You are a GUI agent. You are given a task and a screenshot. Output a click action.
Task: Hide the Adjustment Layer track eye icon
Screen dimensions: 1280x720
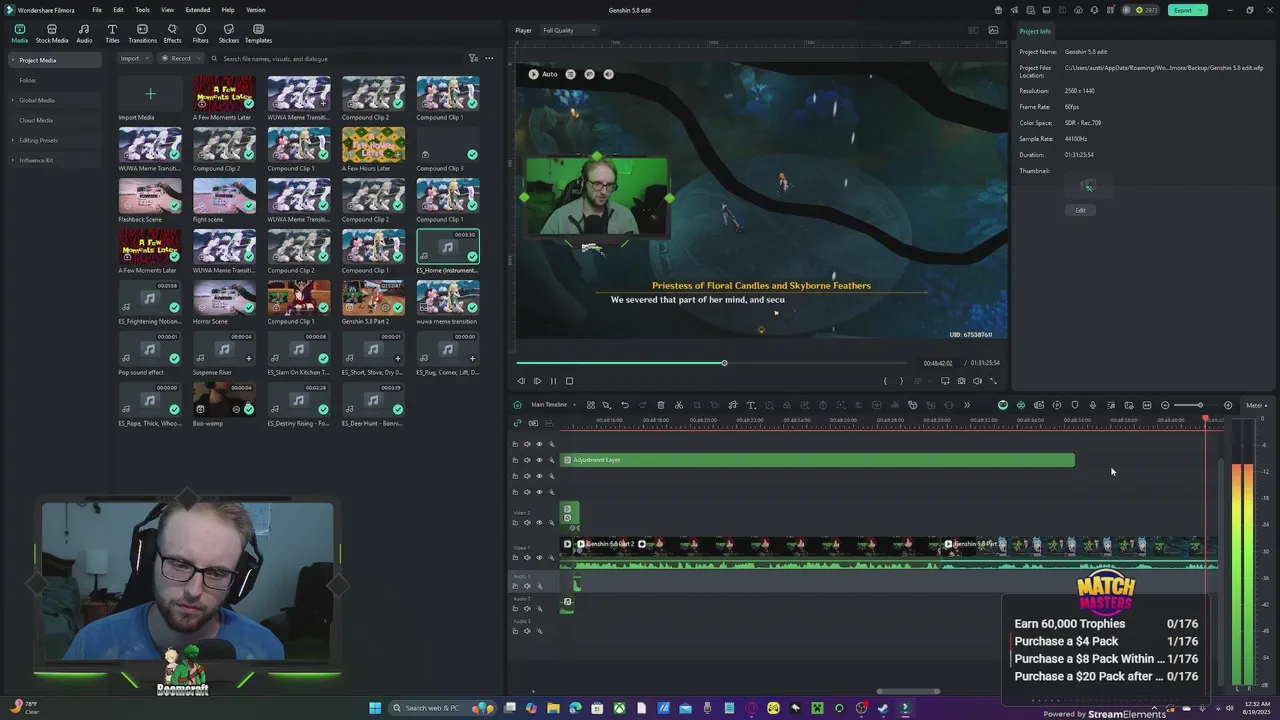(539, 460)
